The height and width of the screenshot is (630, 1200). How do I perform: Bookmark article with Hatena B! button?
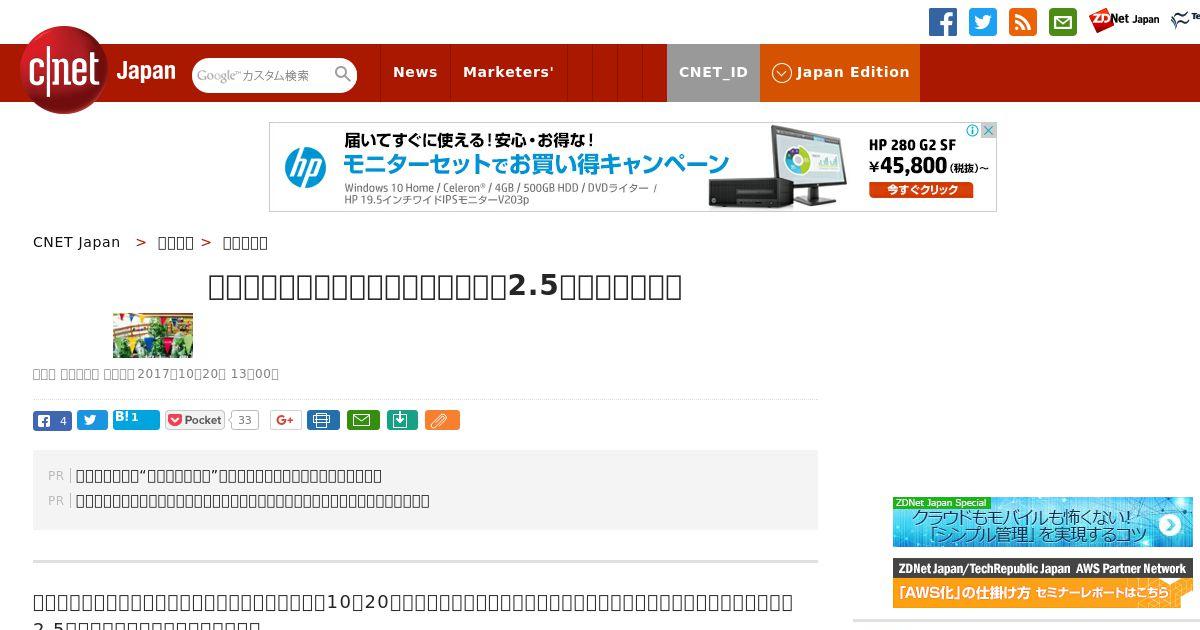click(x=136, y=420)
